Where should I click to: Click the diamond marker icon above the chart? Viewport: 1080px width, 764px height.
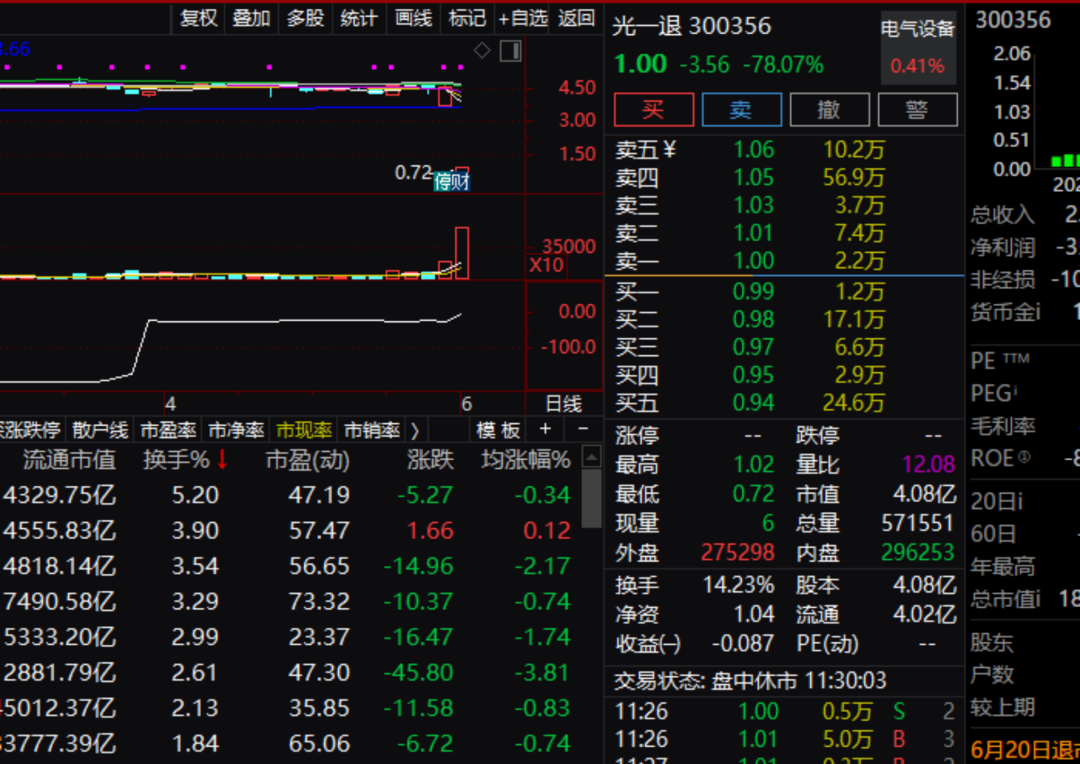[x=482, y=50]
